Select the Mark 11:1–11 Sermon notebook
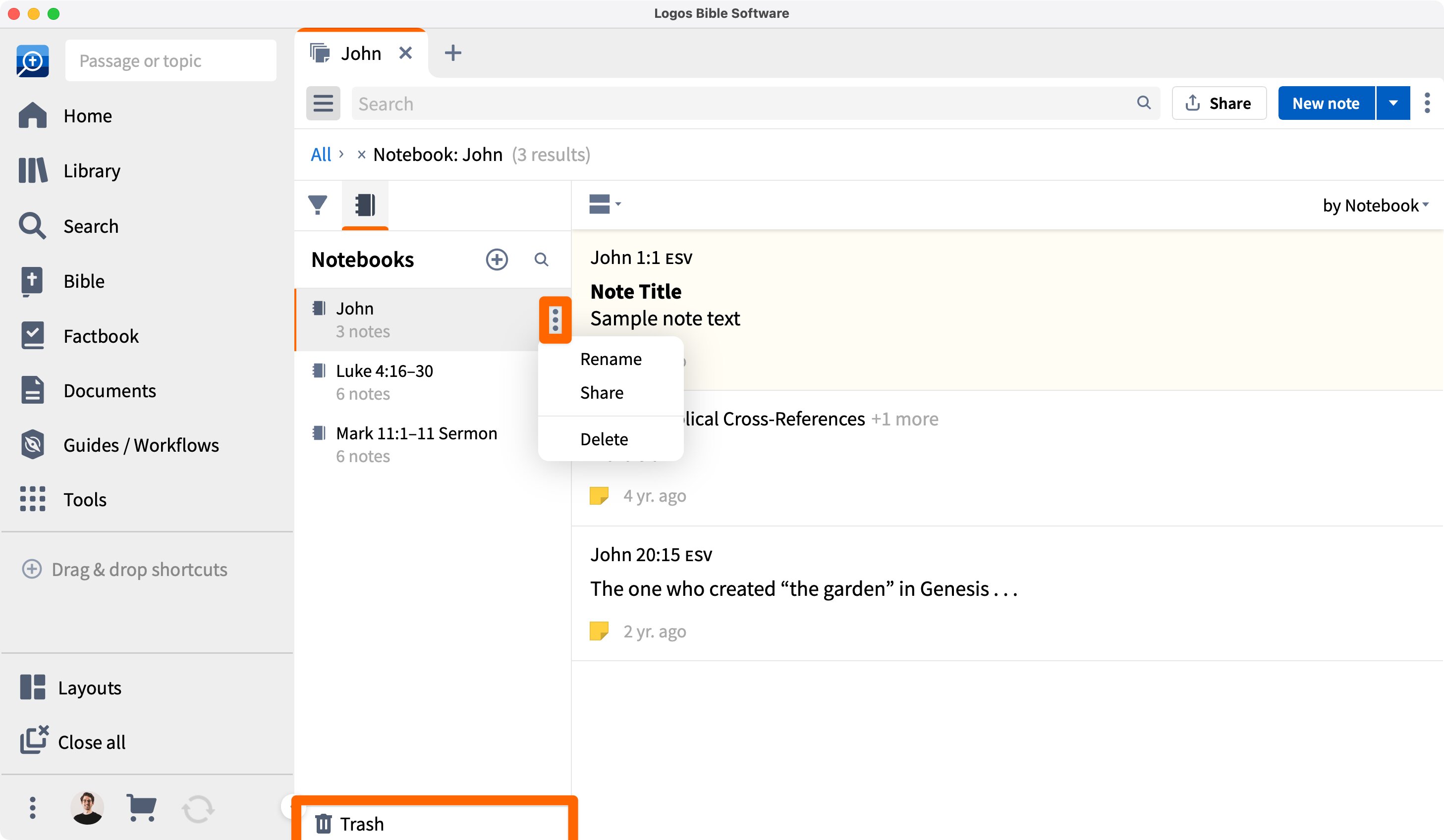Viewport: 1444px width, 840px height. 433,444
